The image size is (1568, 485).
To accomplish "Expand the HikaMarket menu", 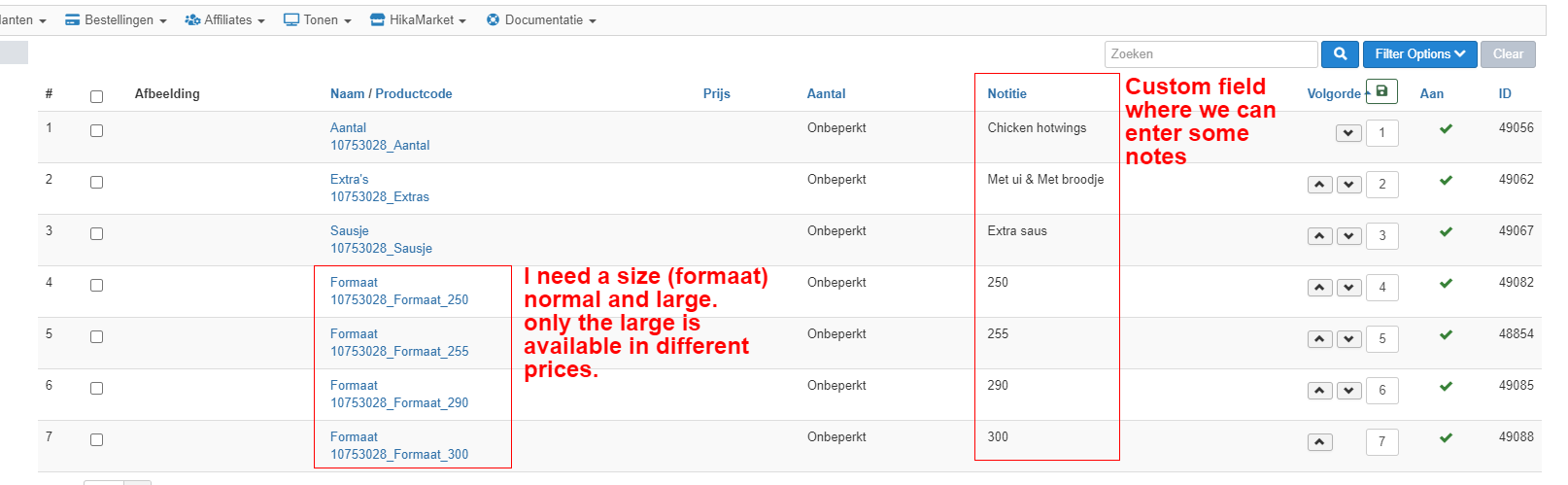I will click(419, 20).
